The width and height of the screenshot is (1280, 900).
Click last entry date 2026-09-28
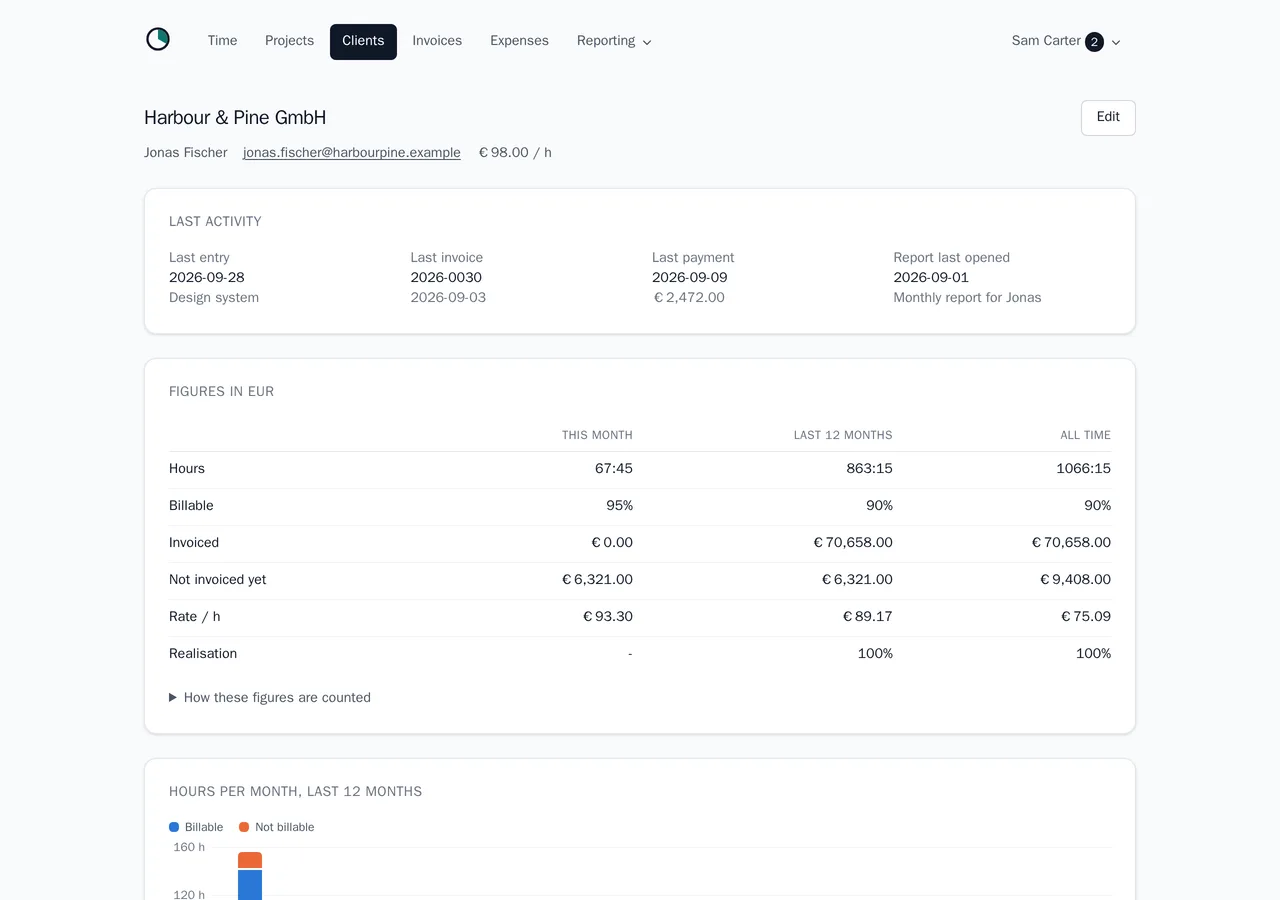pyautogui.click(x=207, y=278)
